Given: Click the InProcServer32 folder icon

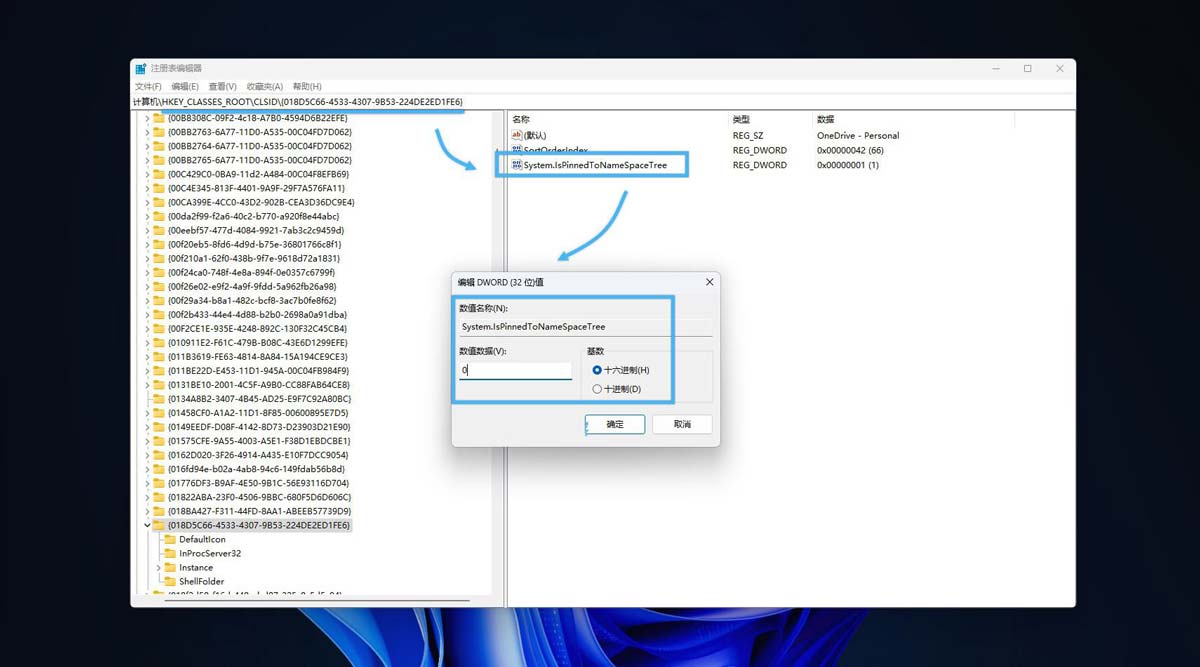Looking at the screenshot, I should (169, 553).
